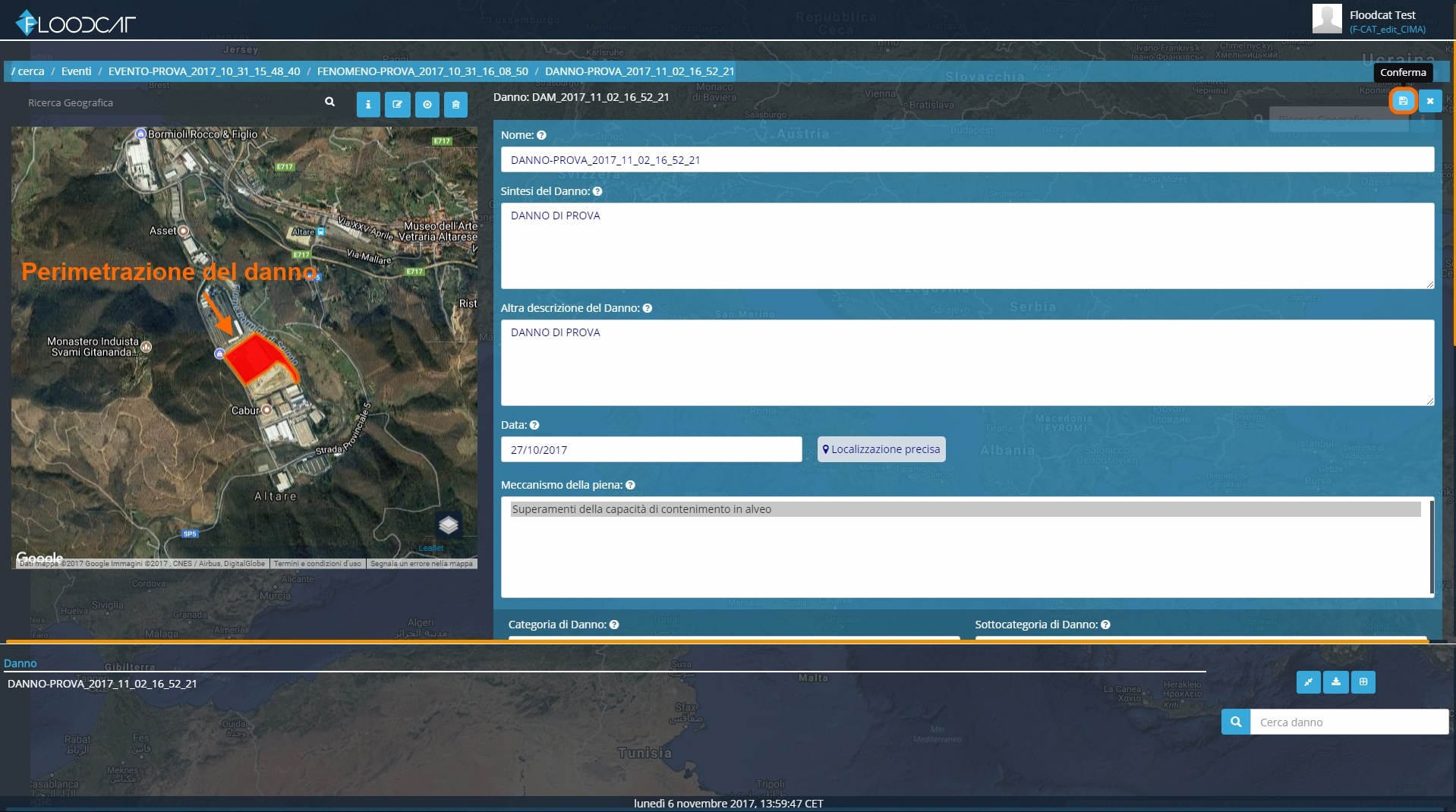The image size is (1456, 812).
Task: Click the Cerca danno input field
Action: click(1349, 722)
